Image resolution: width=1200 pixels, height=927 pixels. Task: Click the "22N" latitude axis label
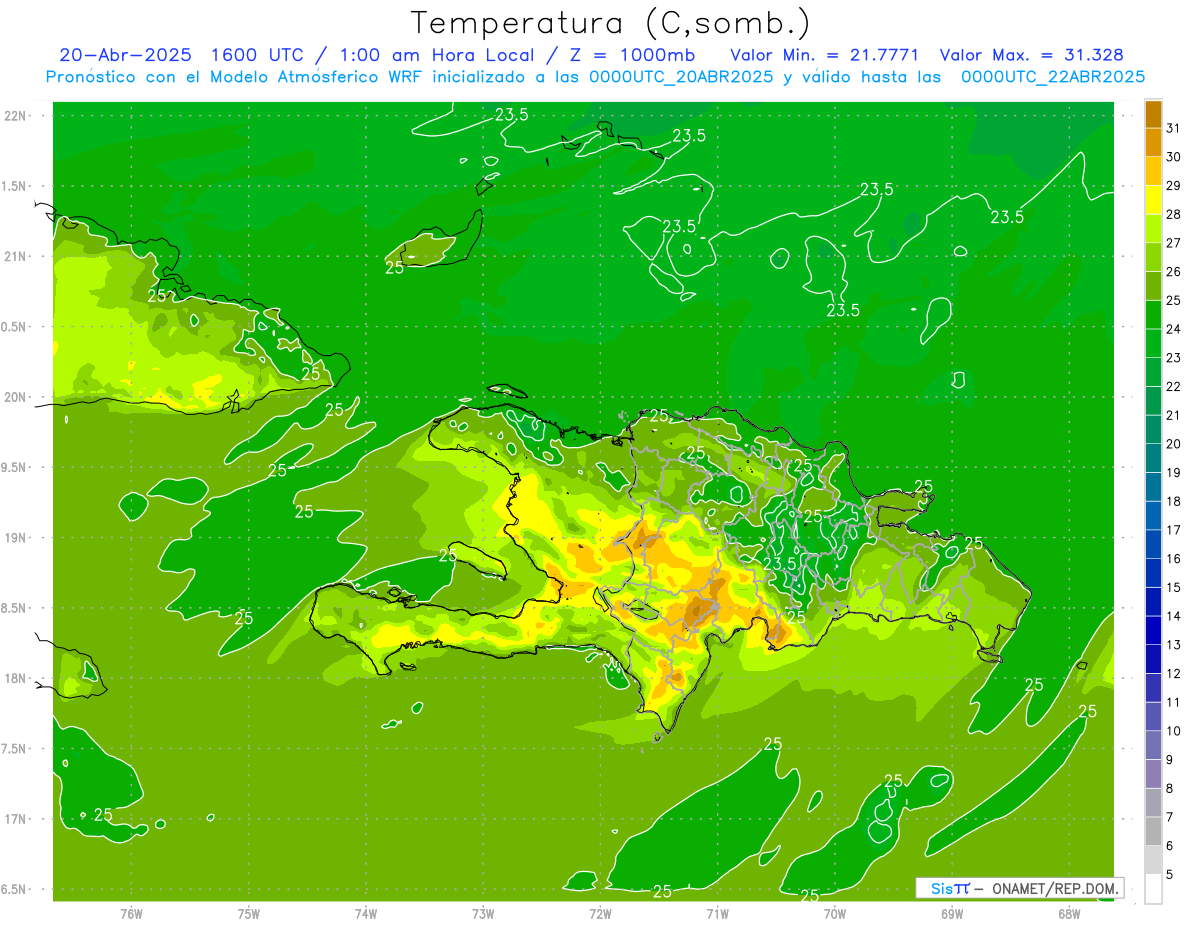click(15, 115)
